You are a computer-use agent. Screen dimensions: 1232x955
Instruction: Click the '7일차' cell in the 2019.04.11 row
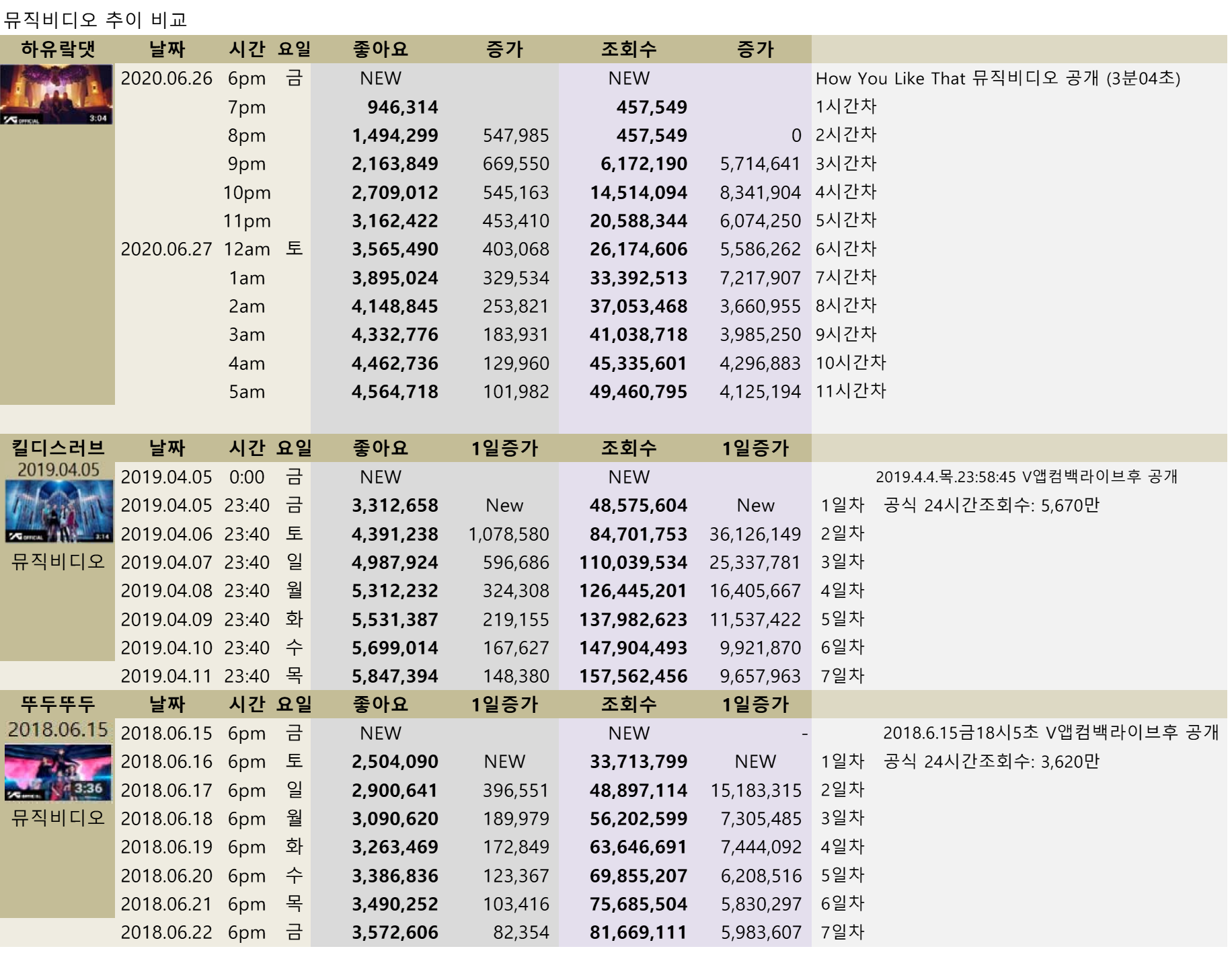coord(843,676)
